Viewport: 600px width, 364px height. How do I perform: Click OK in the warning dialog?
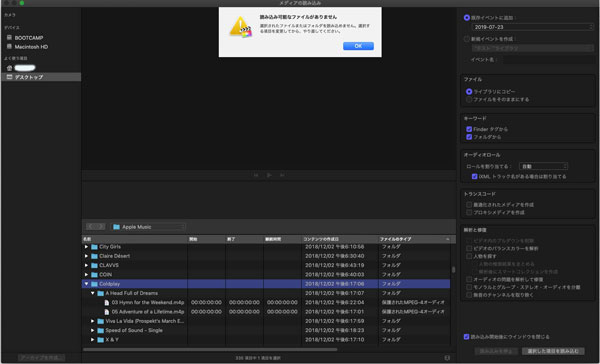tap(358, 46)
